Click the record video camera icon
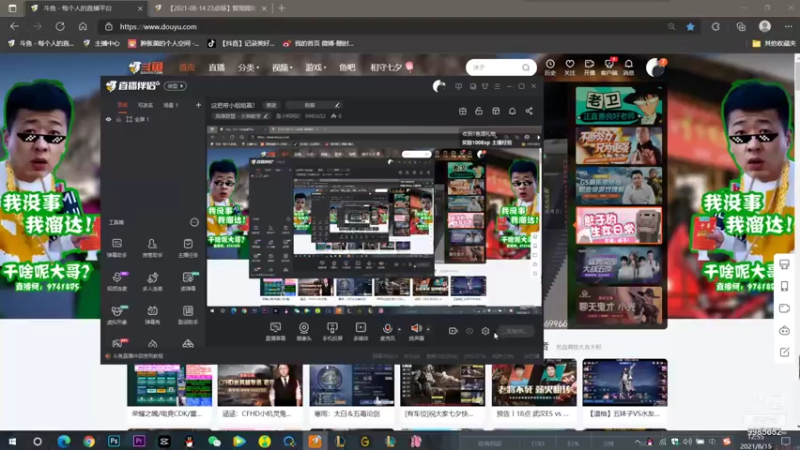The image size is (800, 450). click(453, 331)
